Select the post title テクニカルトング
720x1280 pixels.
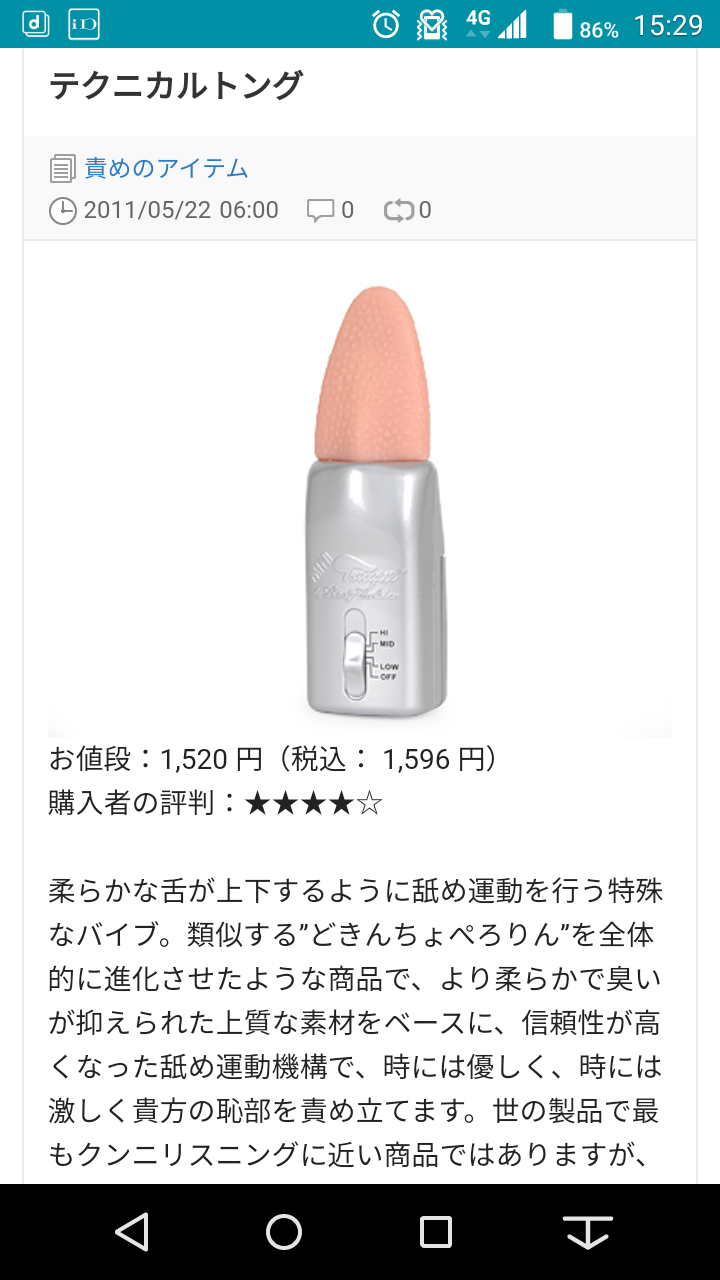tap(175, 86)
